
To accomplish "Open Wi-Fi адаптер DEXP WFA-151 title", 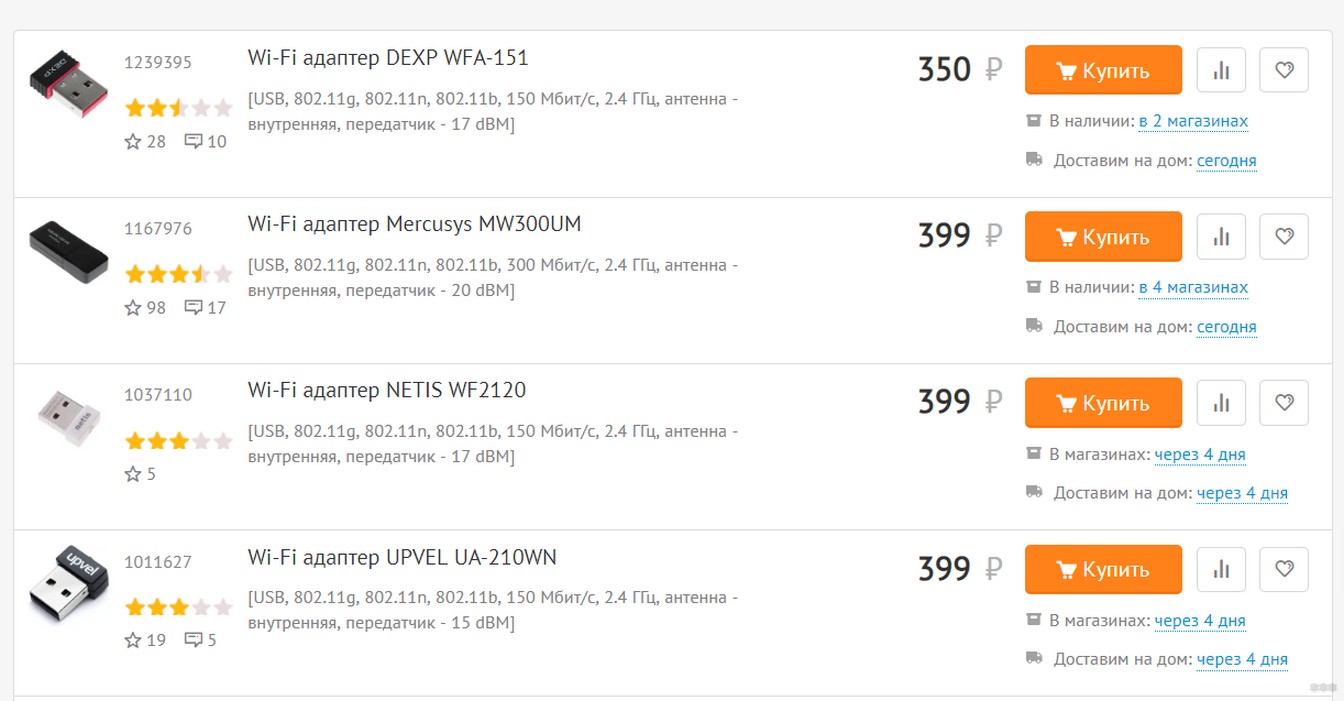I will pyautogui.click(x=388, y=58).
